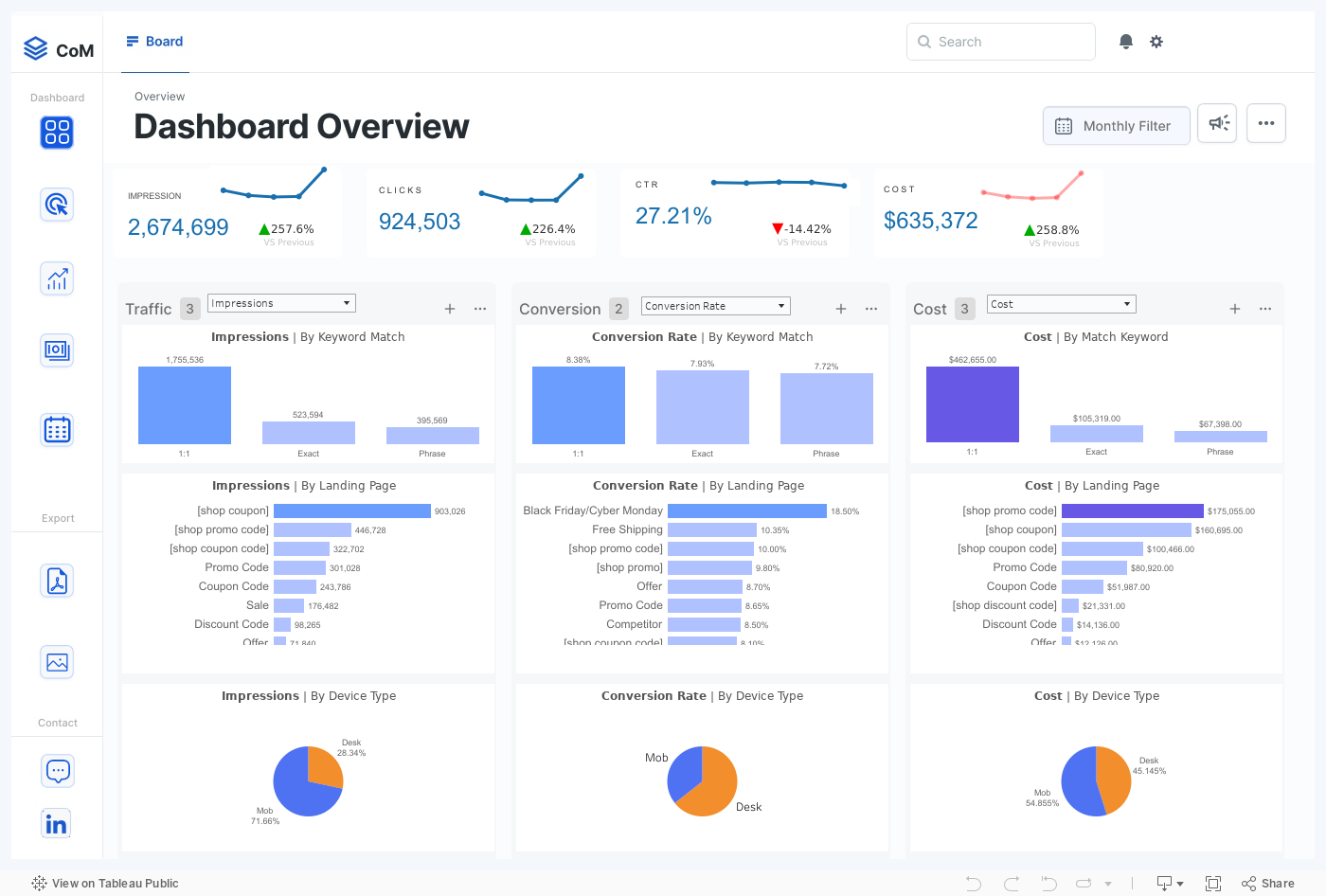1326x896 pixels.
Task: Click the Discount Code Impressions row label
Action: tap(231, 624)
